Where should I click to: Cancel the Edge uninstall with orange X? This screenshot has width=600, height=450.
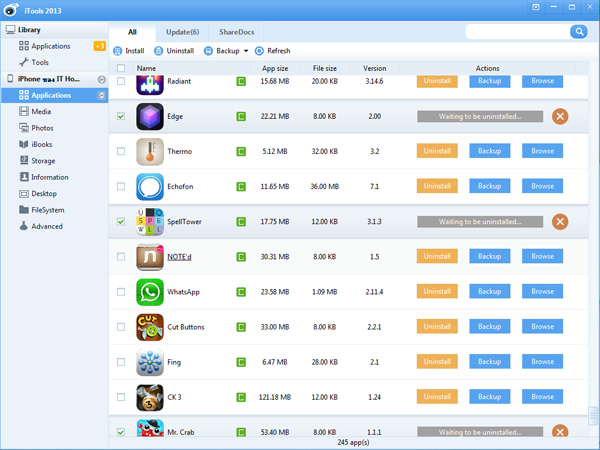pos(560,116)
